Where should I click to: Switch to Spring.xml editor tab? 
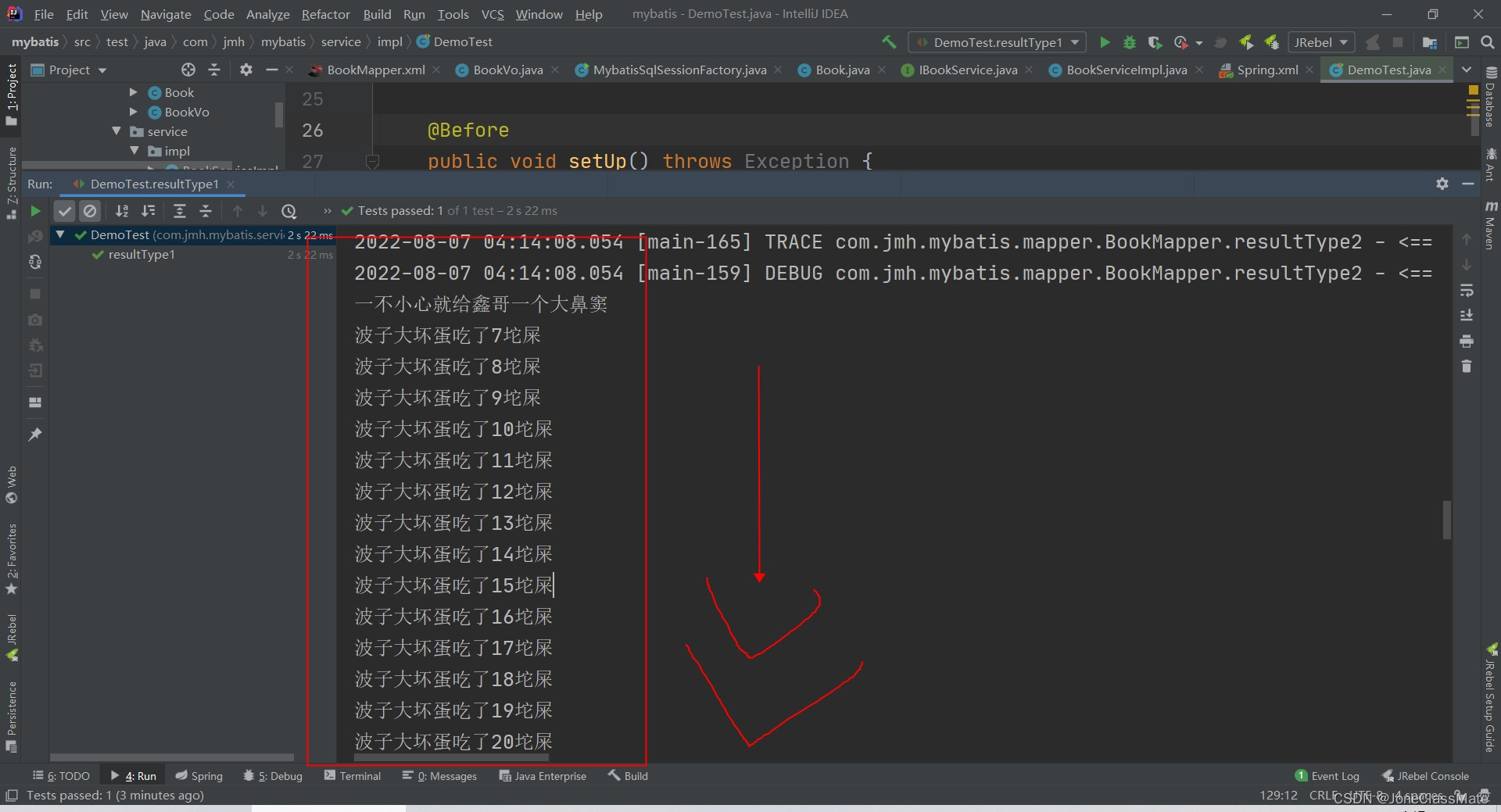click(x=1266, y=70)
